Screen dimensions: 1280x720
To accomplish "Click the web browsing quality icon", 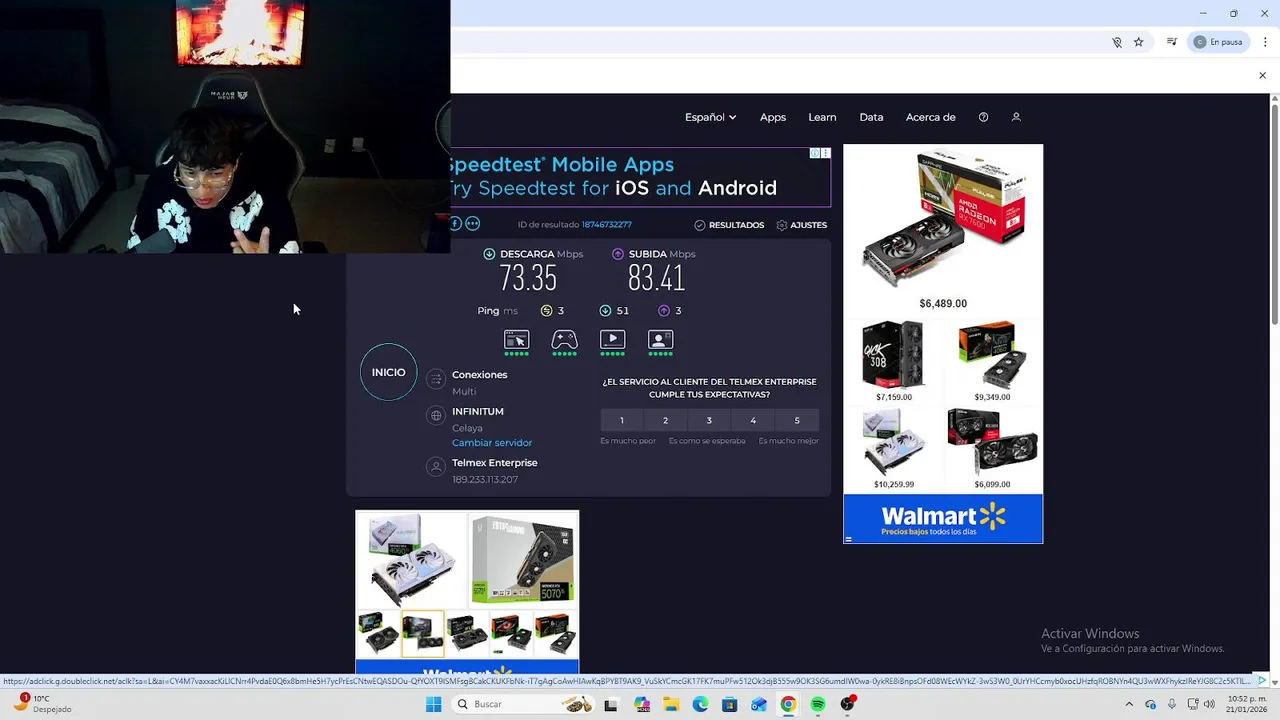I will (516, 340).
